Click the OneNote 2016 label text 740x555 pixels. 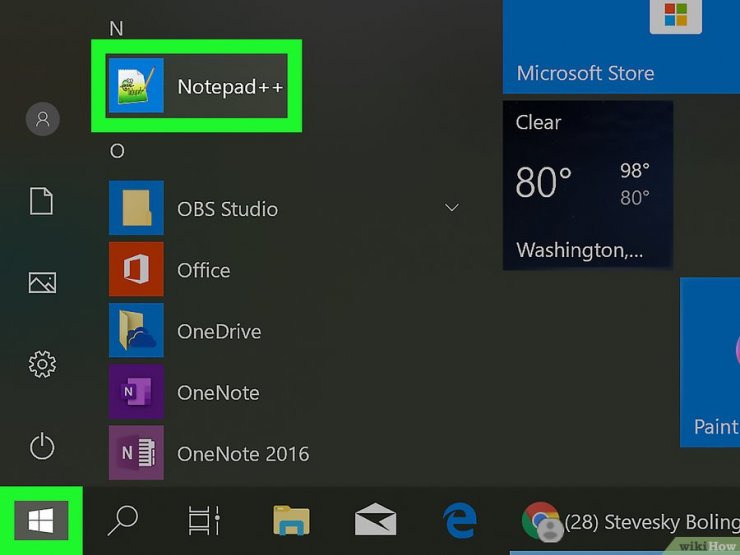pos(243,454)
